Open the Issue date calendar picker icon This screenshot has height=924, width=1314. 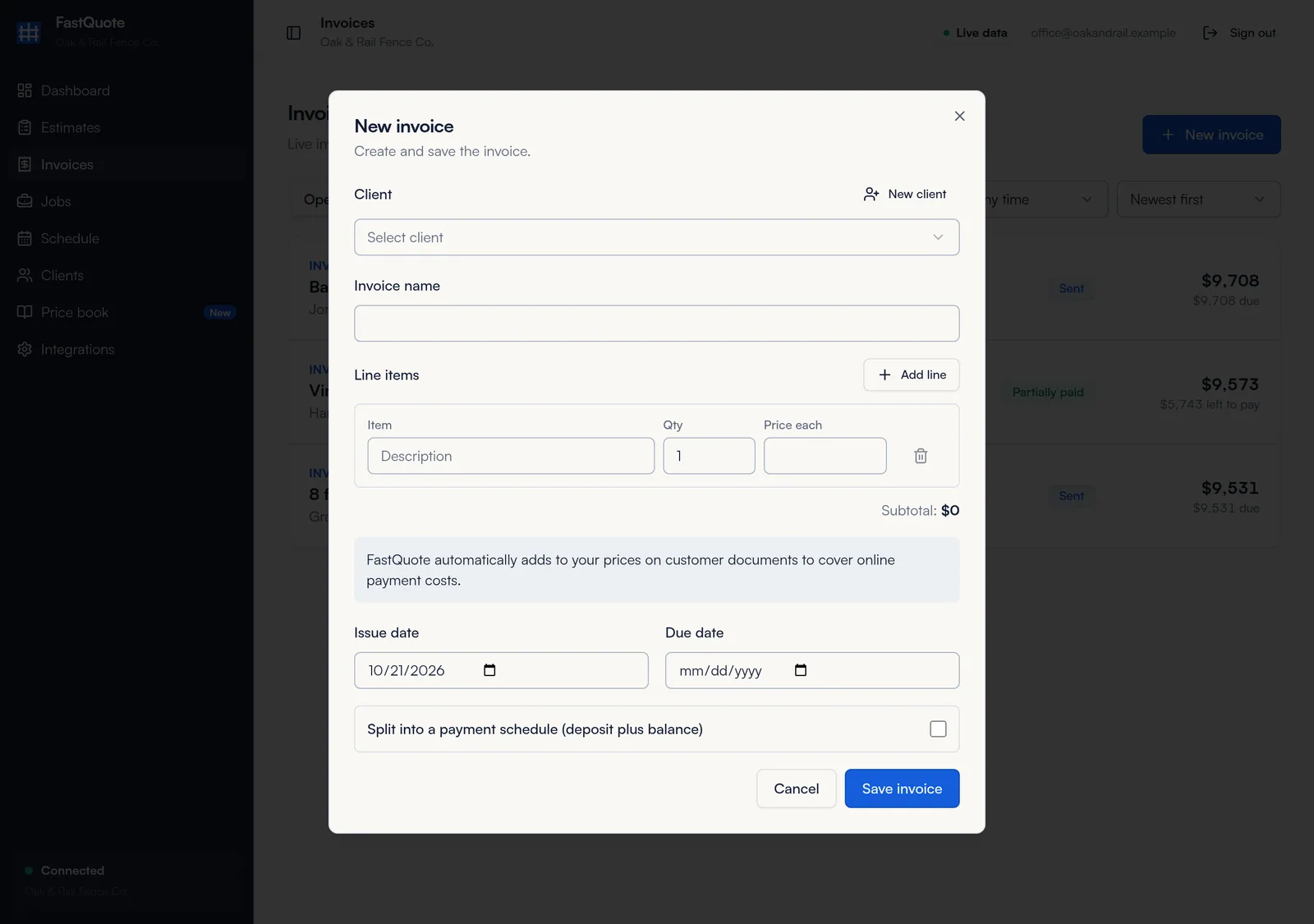pyautogui.click(x=489, y=670)
